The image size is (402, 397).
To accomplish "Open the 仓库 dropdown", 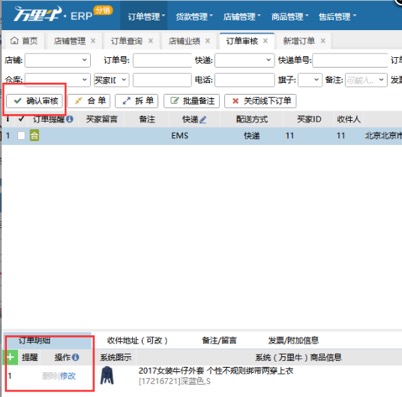I will coord(58,80).
